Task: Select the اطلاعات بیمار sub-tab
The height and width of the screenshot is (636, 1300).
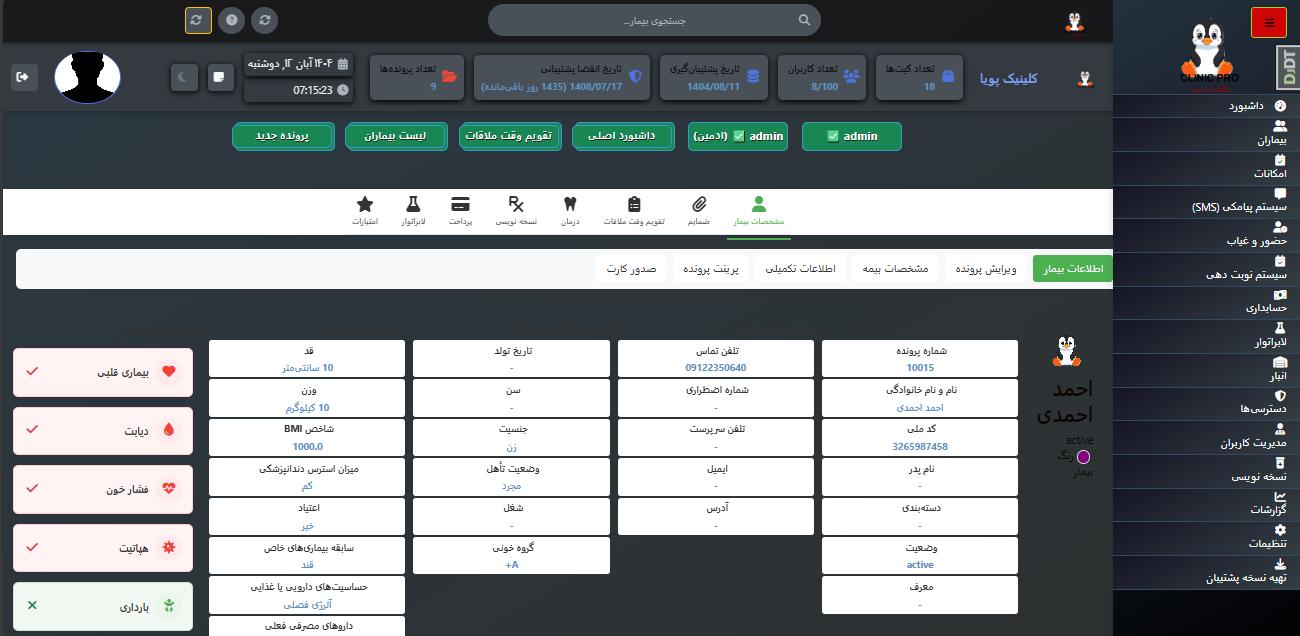Action: click(x=1073, y=269)
